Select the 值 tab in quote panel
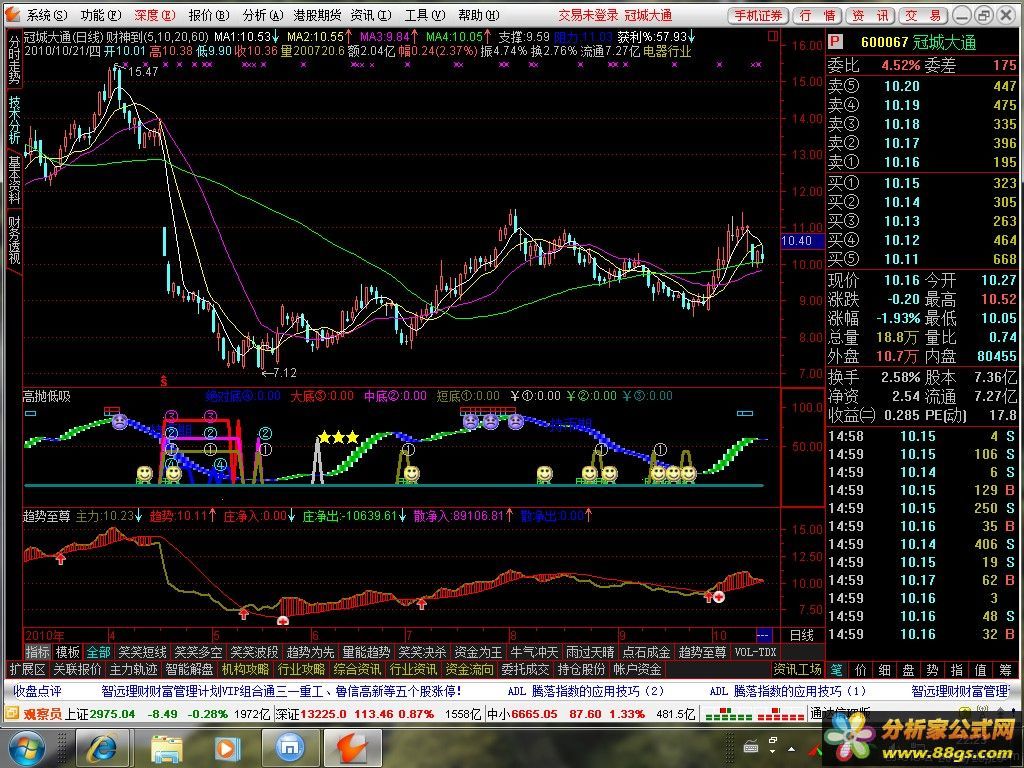1024x768 pixels. point(980,669)
